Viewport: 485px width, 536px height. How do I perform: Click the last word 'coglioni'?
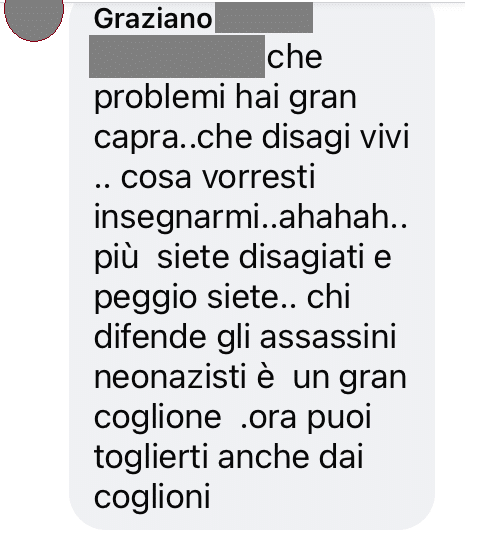152,498
